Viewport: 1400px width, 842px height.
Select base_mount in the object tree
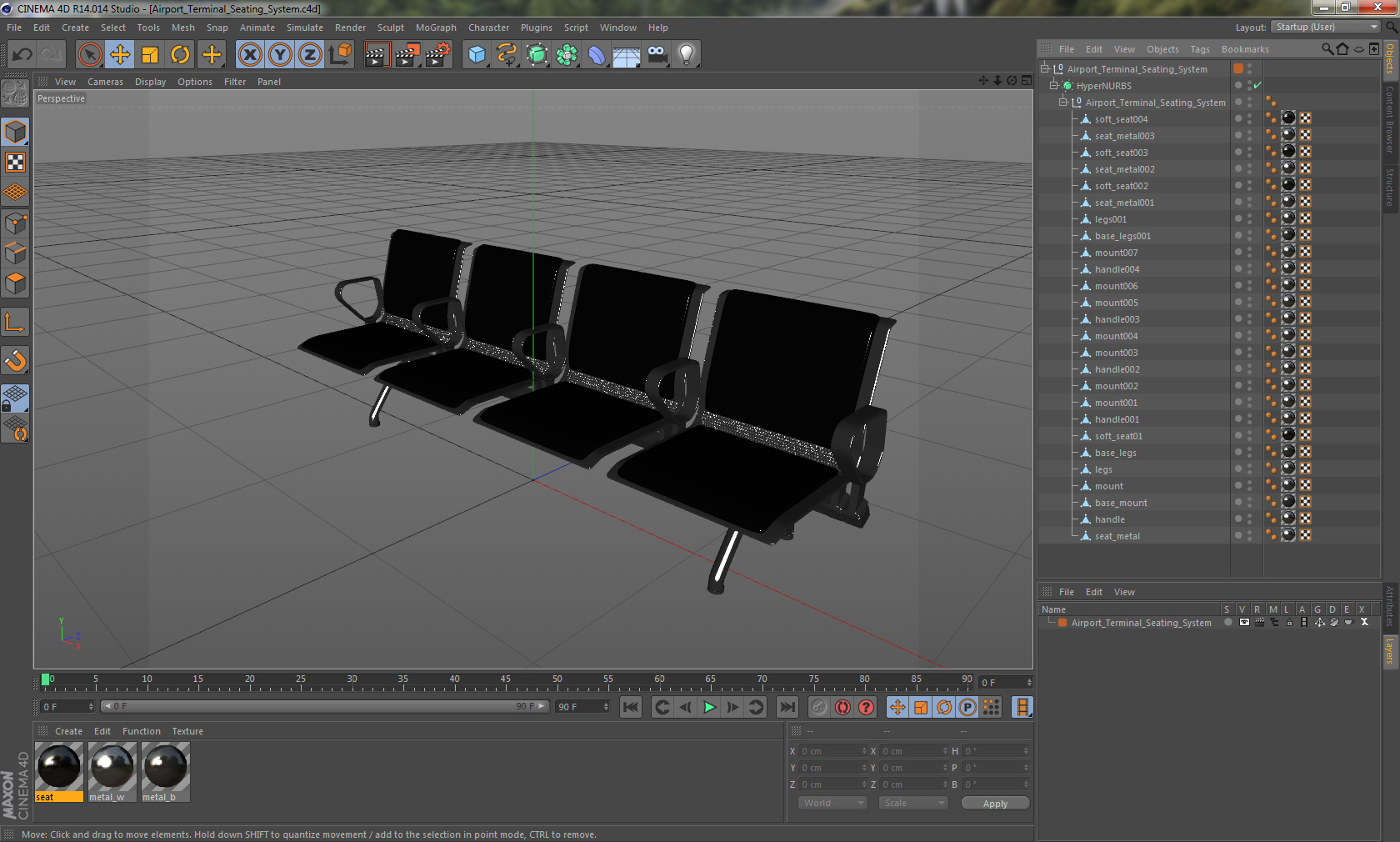pyautogui.click(x=1121, y=503)
